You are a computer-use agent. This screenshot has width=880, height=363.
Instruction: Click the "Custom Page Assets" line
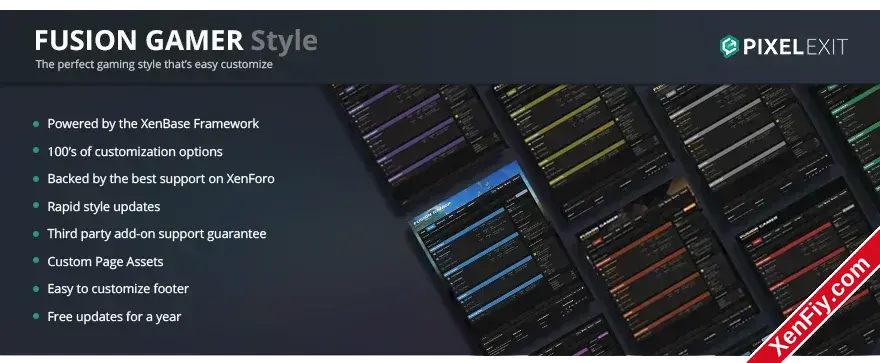coord(105,261)
